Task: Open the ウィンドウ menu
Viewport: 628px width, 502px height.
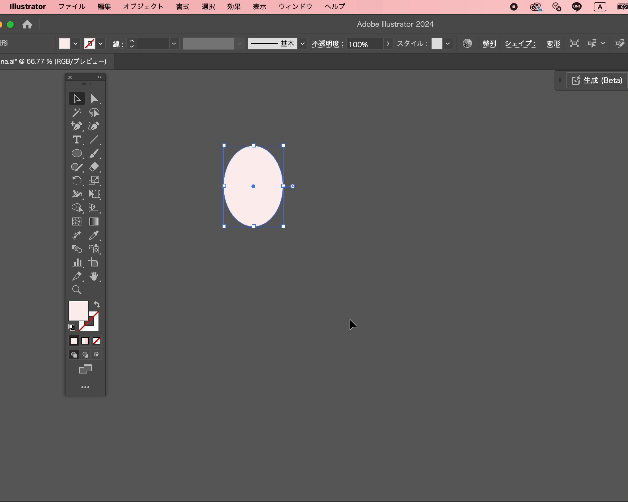Action: coord(295,6)
